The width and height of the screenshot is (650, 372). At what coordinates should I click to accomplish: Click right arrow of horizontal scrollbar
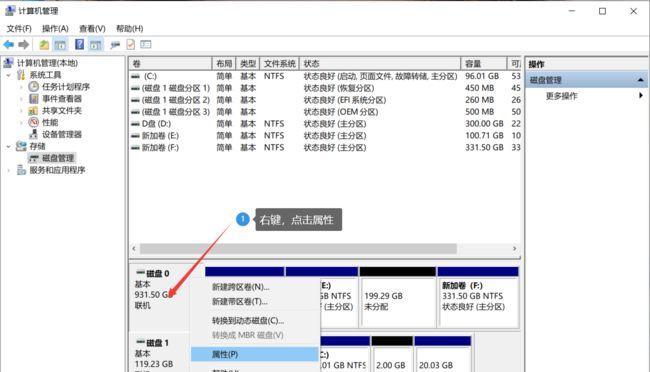[514, 248]
